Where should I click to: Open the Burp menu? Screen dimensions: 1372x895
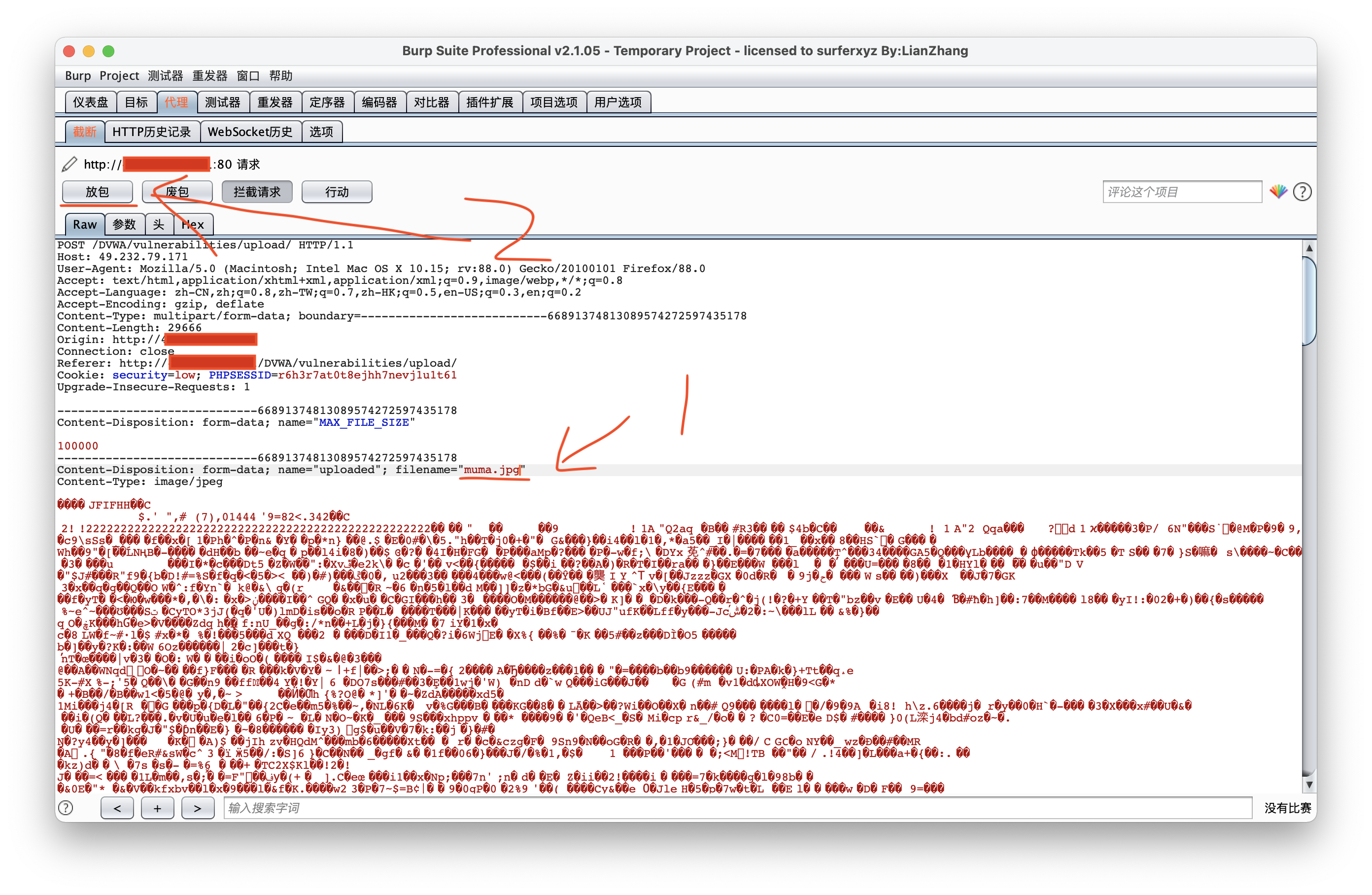(x=78, y=75)
